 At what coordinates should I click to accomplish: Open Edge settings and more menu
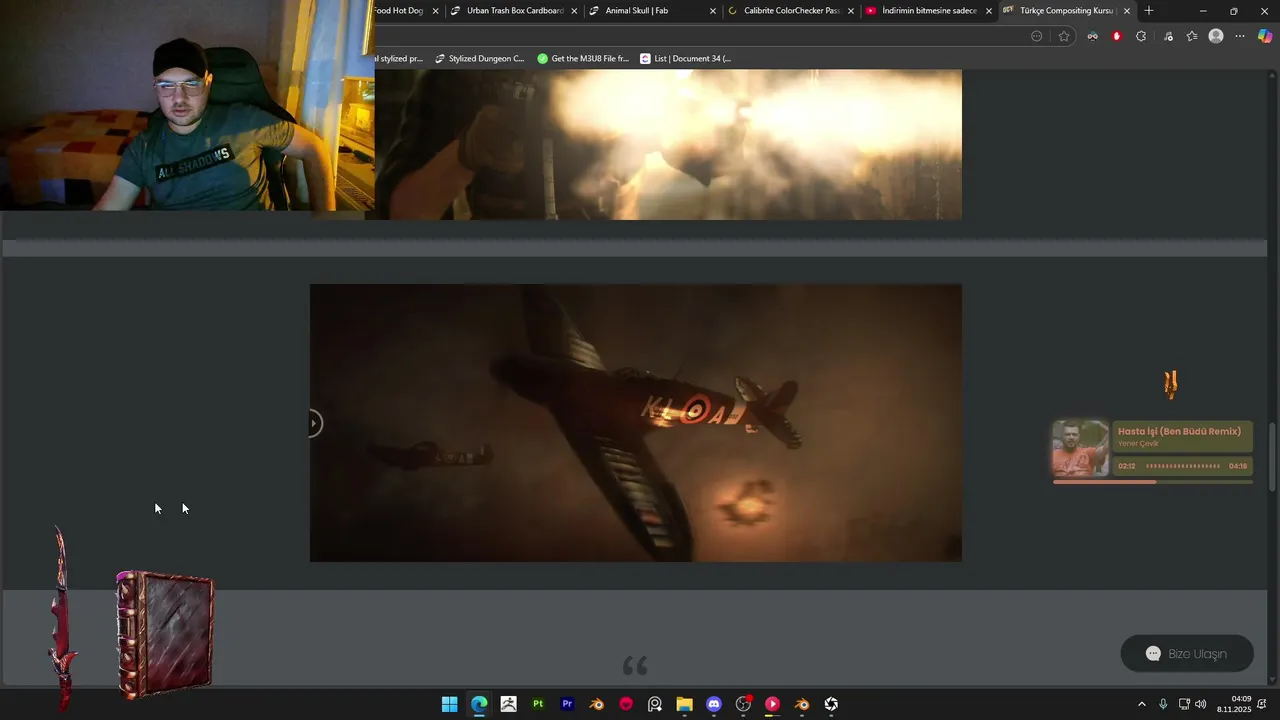(1240, 36)
